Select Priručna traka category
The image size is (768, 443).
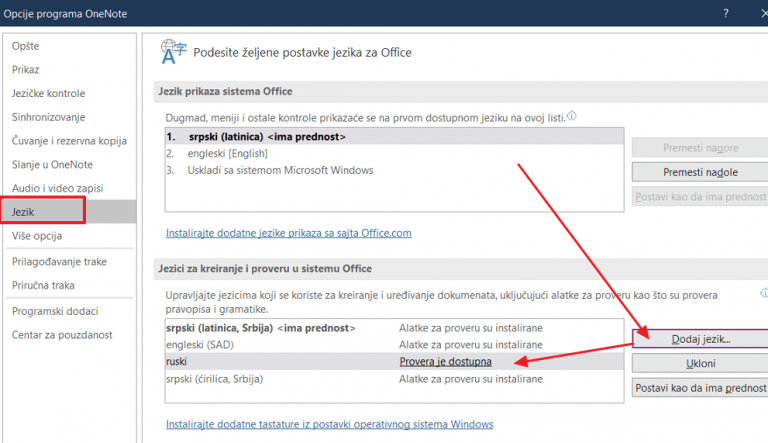click(43, 285)
